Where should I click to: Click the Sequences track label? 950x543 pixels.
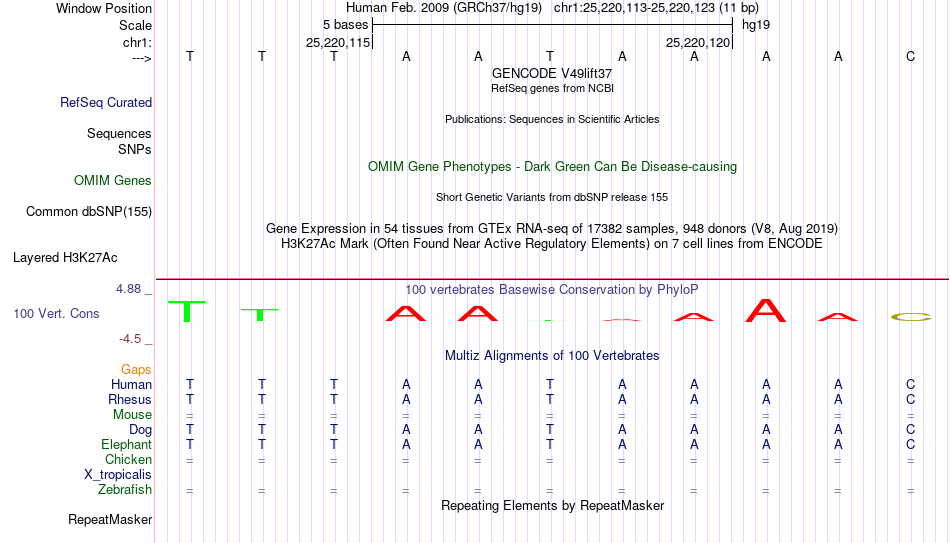[119, 133]
